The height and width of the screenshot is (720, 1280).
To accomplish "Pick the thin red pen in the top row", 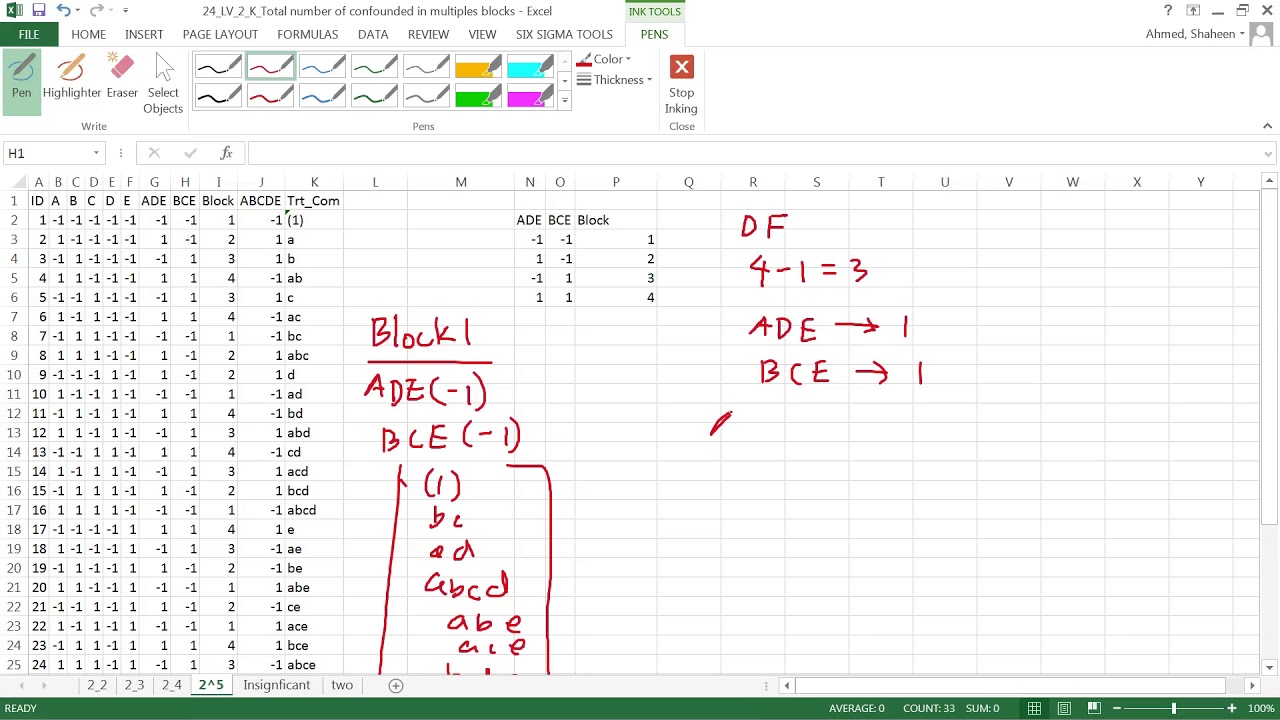I will click(x=271, y=68).
